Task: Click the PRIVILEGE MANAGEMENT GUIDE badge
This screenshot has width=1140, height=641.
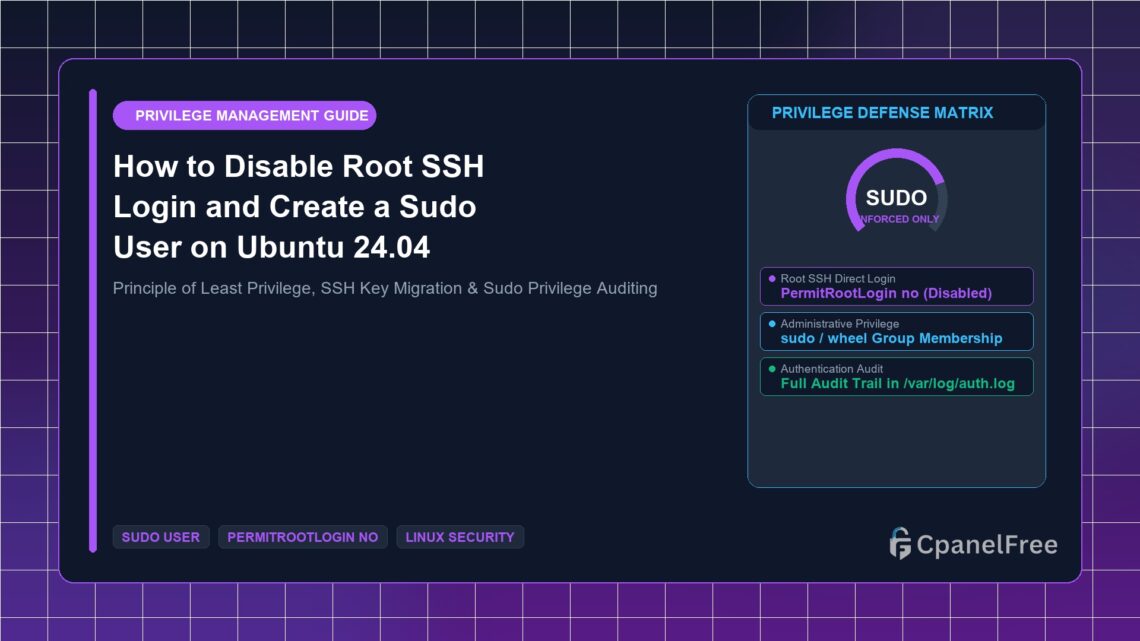Action: (x=244, y=116)
